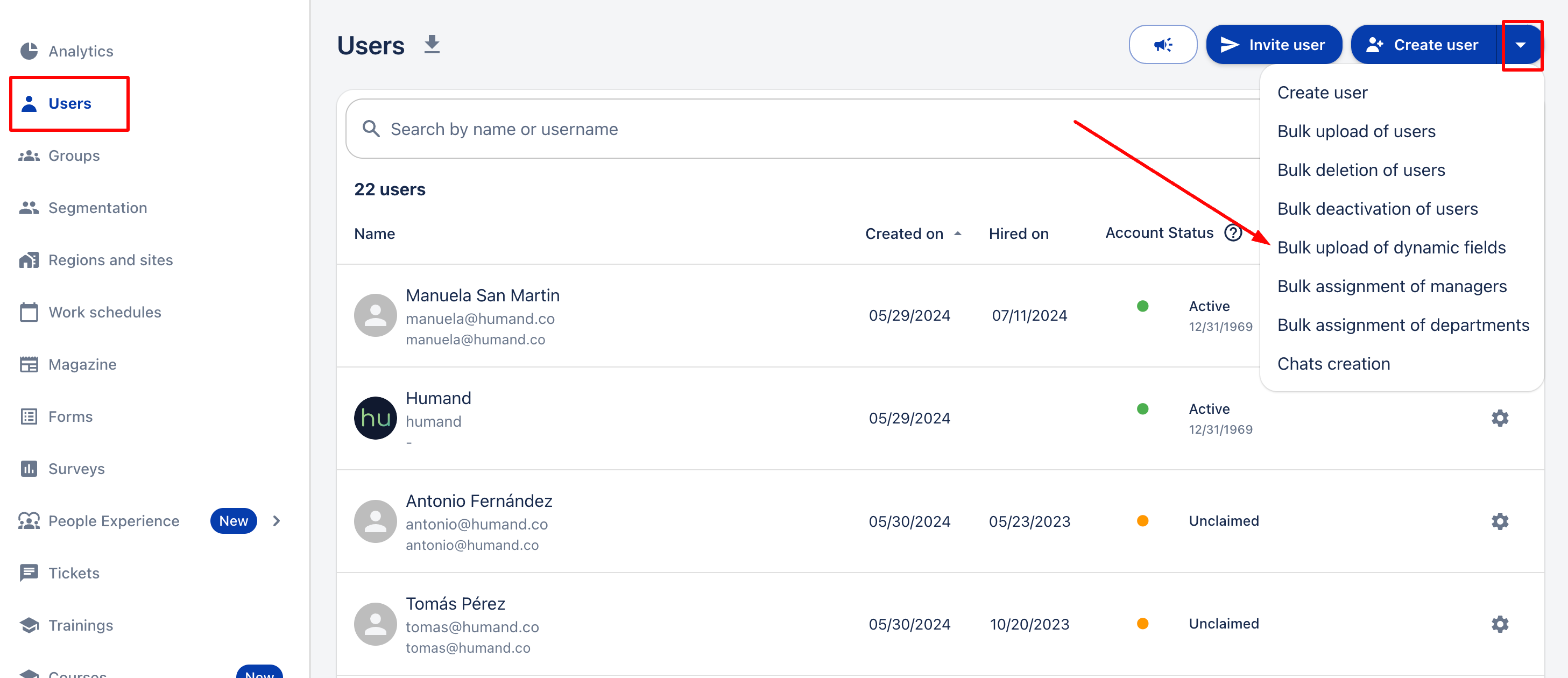Click Account Status help question icon

(x=1233, y=232)
